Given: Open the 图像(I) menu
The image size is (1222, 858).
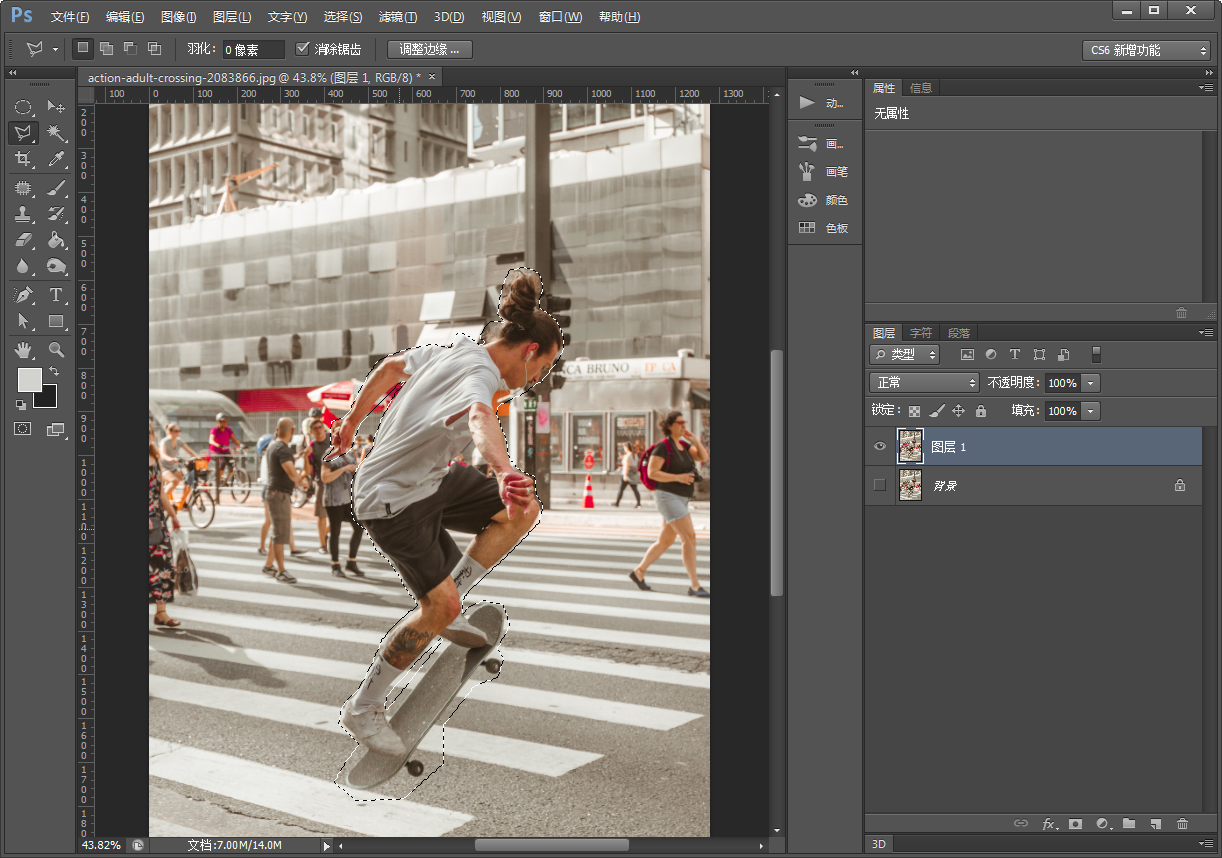Looking at the screenshot, I should [x=178, y=17].
